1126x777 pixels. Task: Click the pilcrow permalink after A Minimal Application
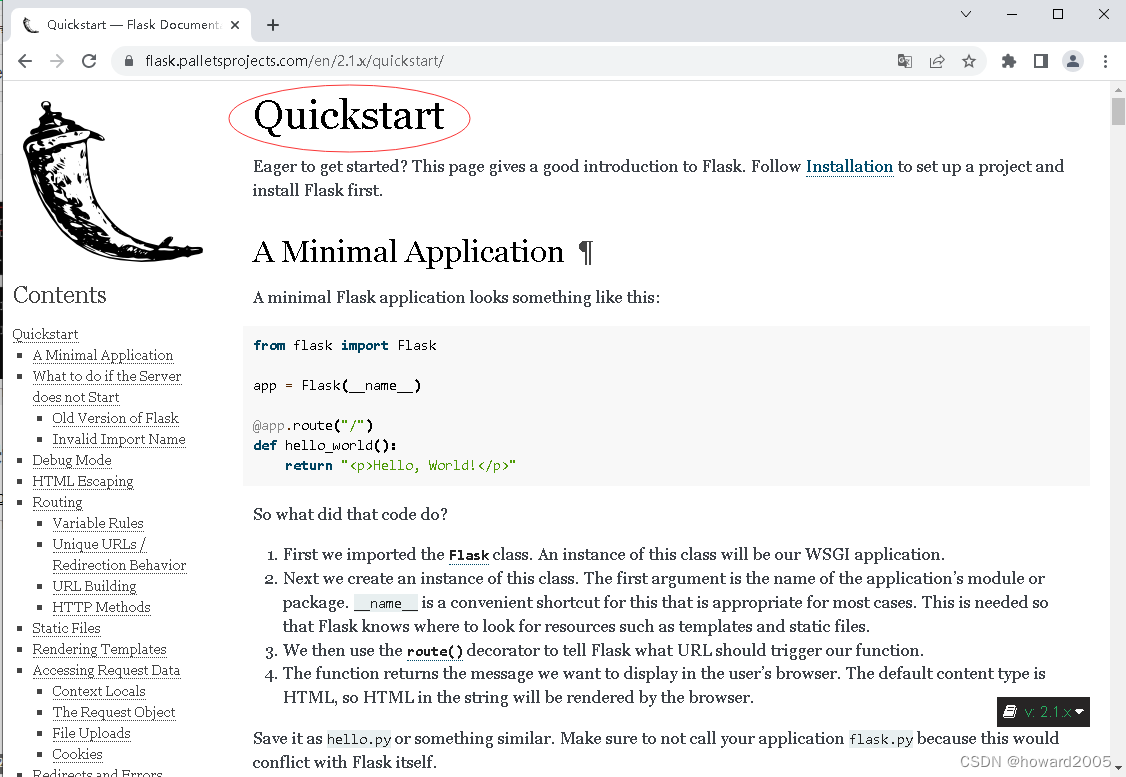point(586,253)
